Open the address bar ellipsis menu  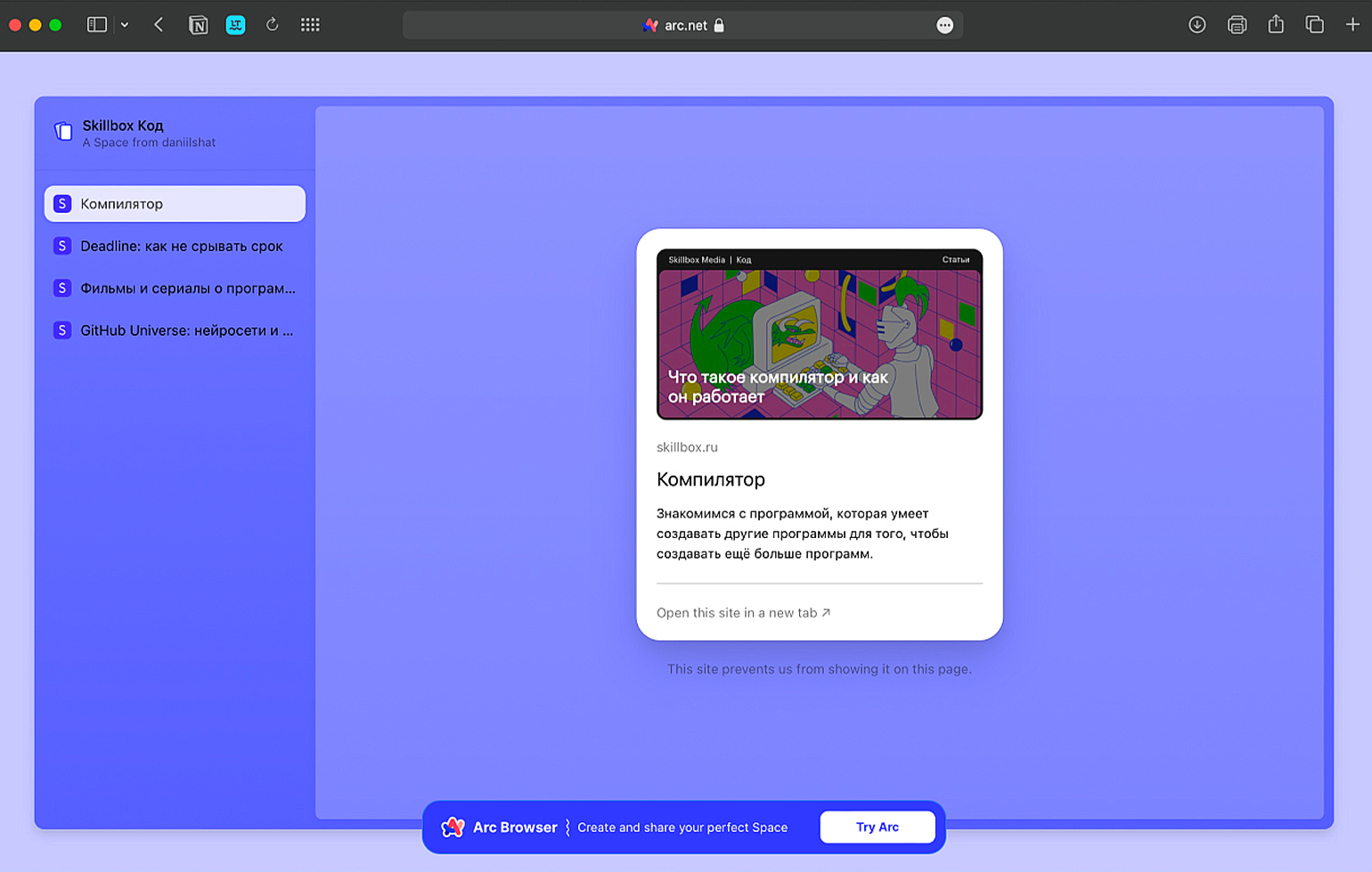tap(945, 25)
